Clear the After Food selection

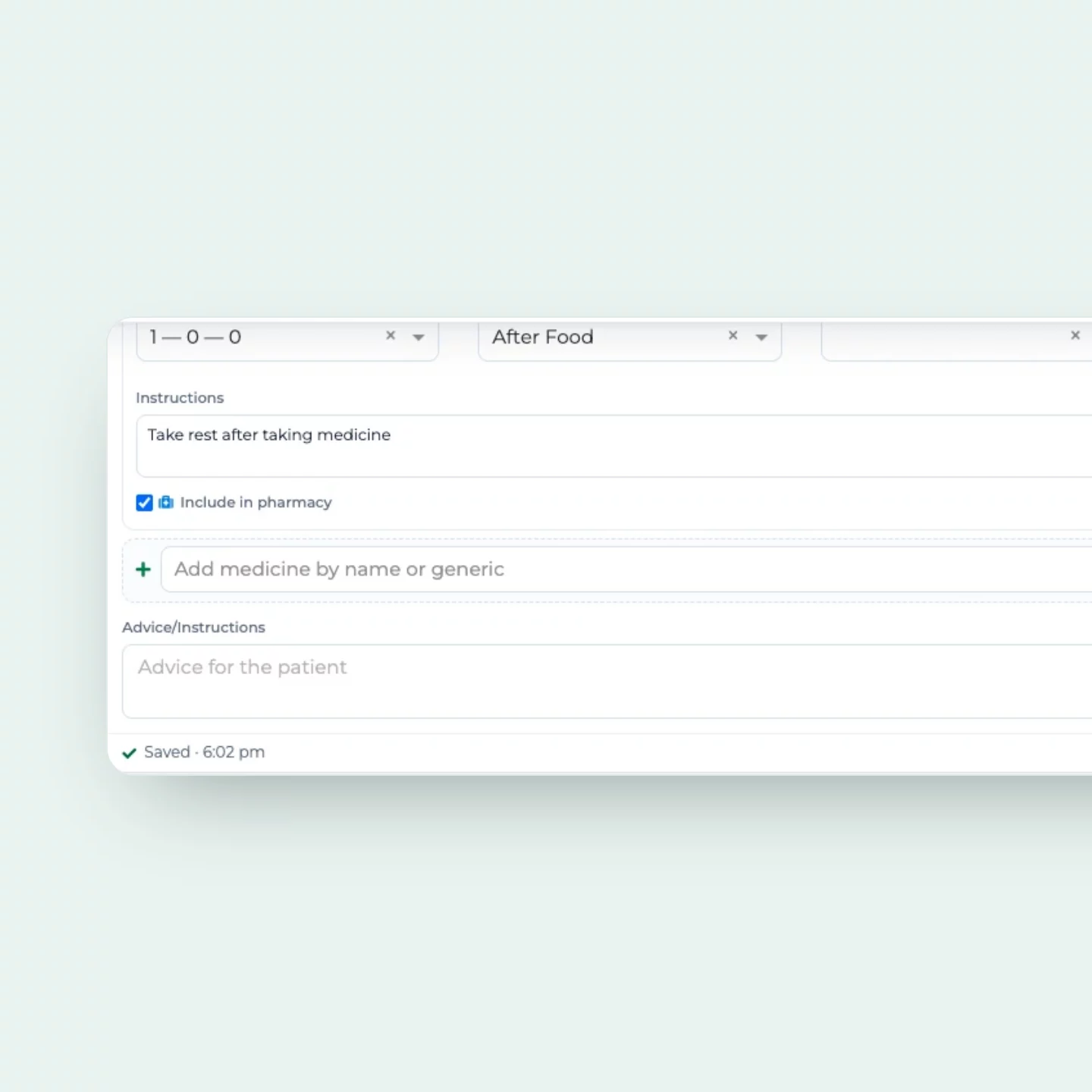tap(733, 335)
